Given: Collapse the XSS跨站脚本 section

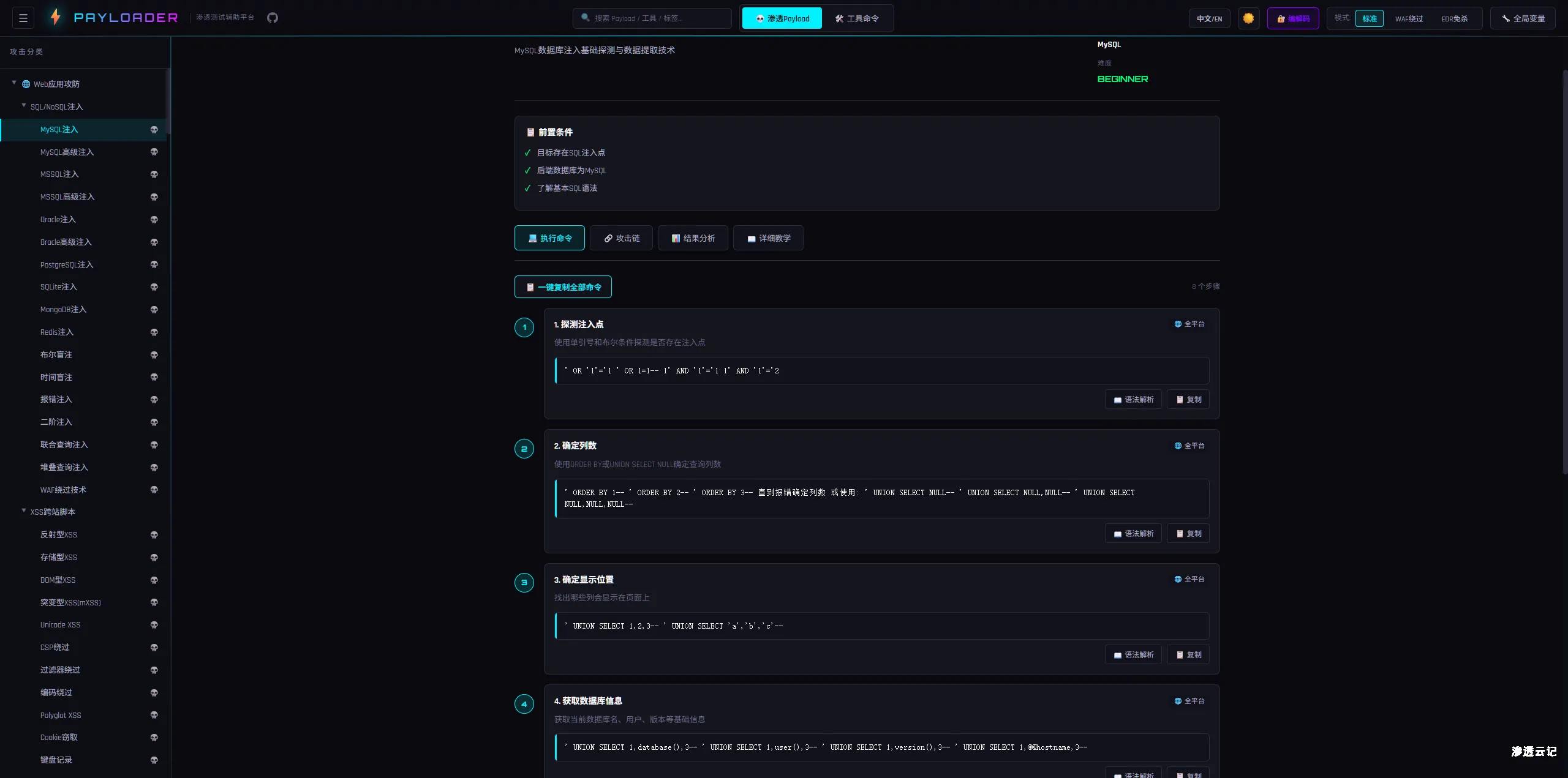Looking at the screenshot, I should (x=22, y=512).
